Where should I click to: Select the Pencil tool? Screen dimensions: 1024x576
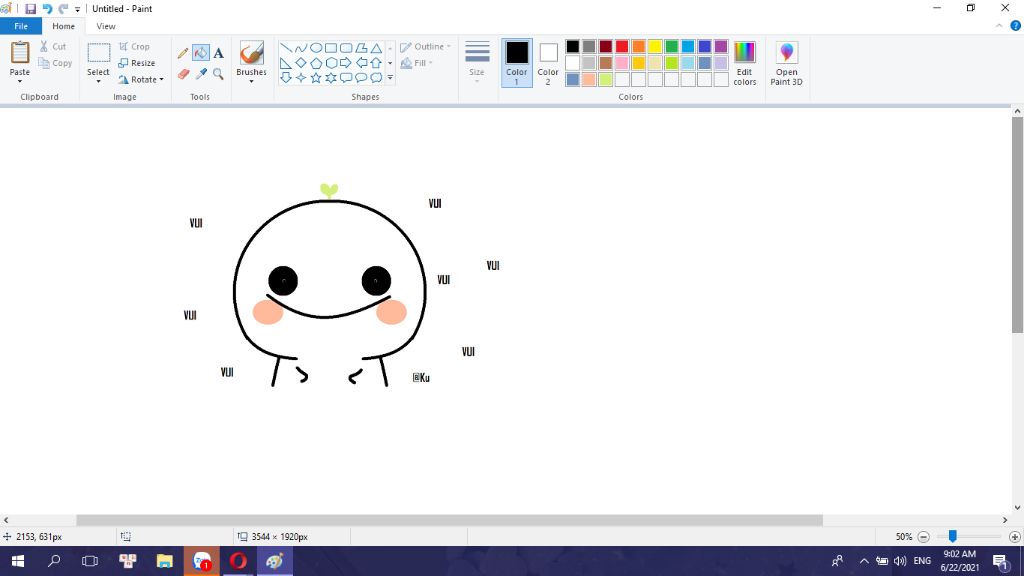pyautogui.click(x=183, y=53)
